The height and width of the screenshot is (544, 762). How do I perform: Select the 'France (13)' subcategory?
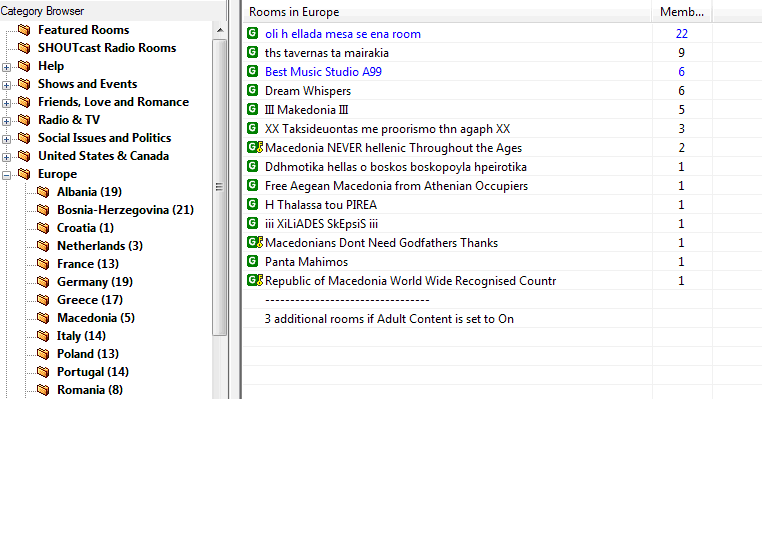87,264
